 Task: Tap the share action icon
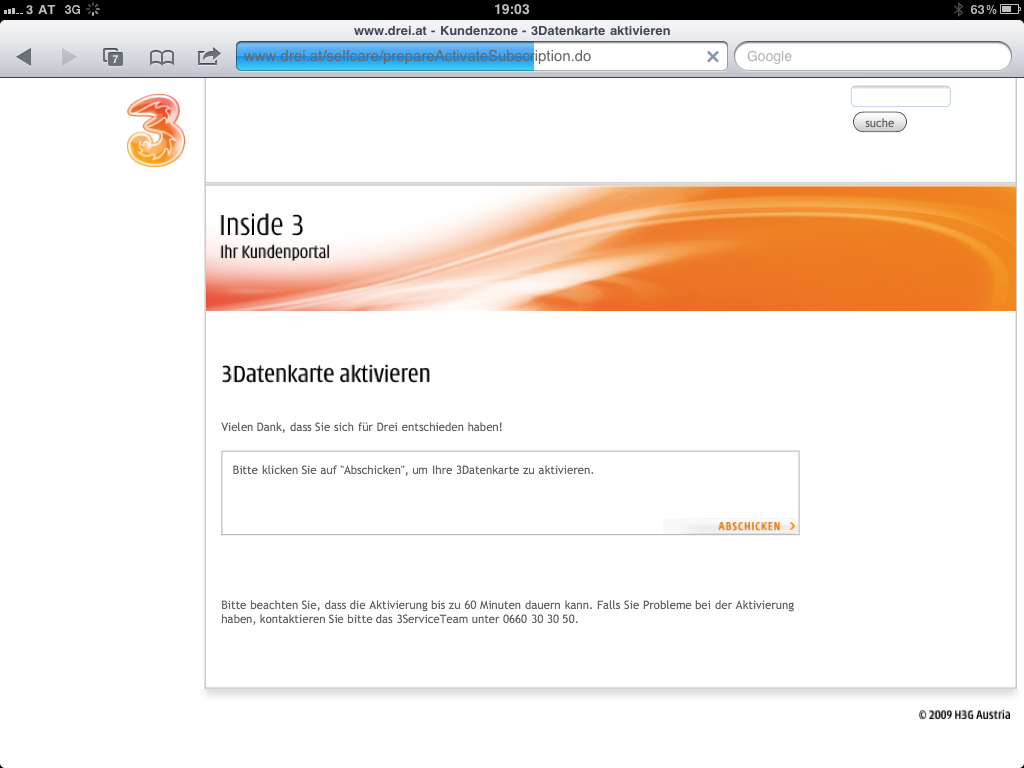click(209, 56)
